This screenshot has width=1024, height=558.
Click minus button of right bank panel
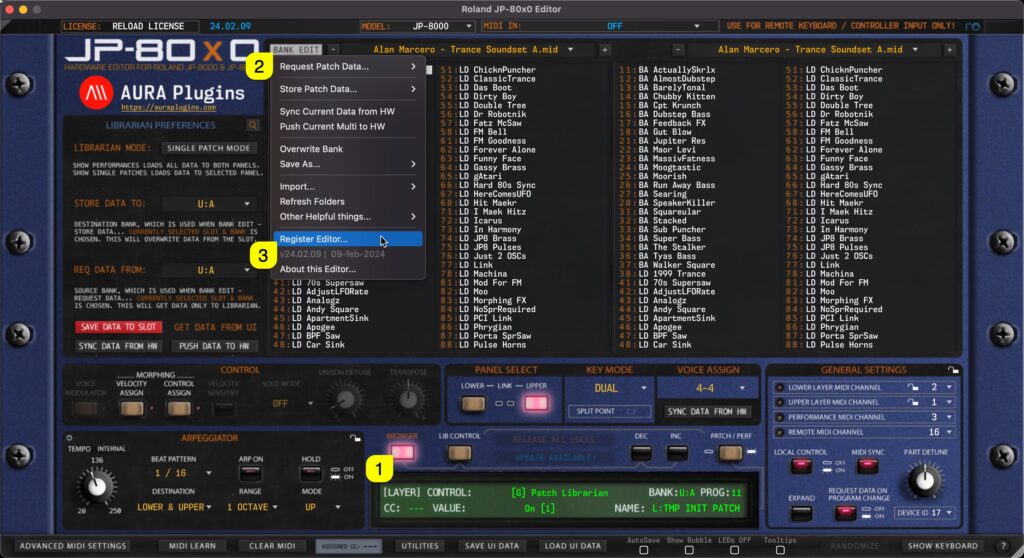tap(678, 50)
